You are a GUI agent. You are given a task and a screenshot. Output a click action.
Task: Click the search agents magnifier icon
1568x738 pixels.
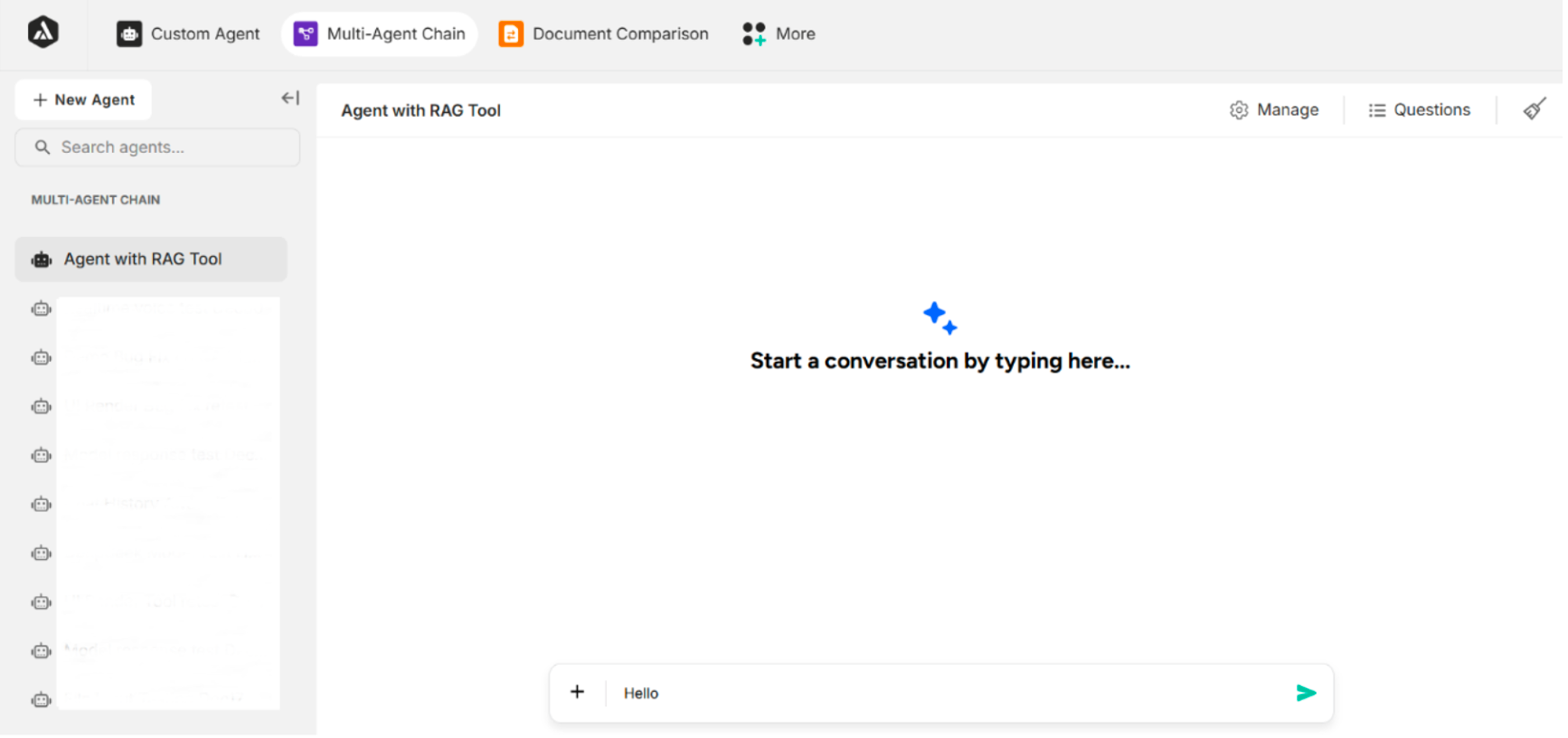point(42,147)
